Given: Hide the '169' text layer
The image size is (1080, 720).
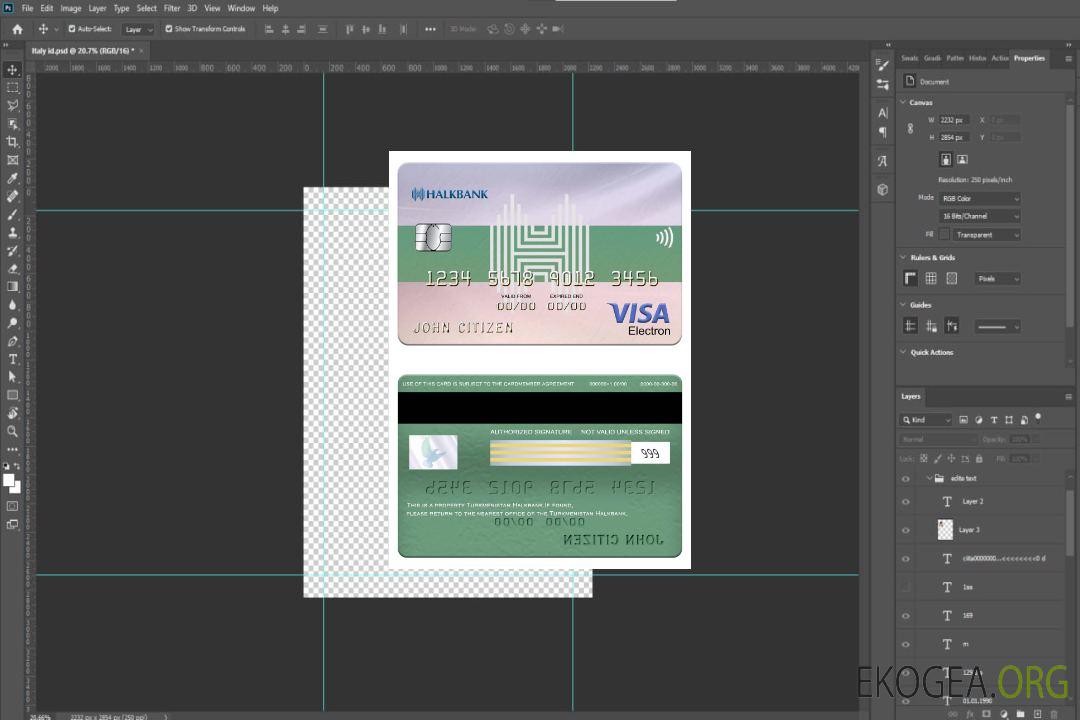Looking at the screenshot, I should point(906,616).
